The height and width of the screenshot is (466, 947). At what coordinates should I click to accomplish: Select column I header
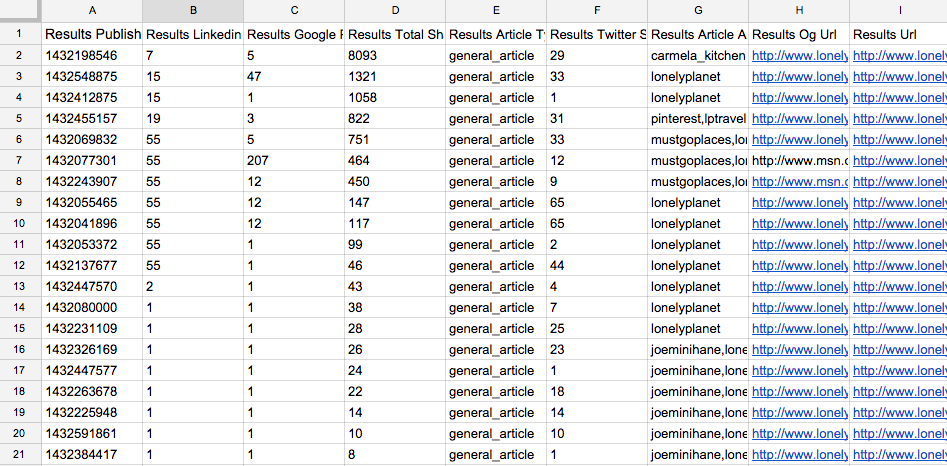pyautogui.click(x=900, y=10)
